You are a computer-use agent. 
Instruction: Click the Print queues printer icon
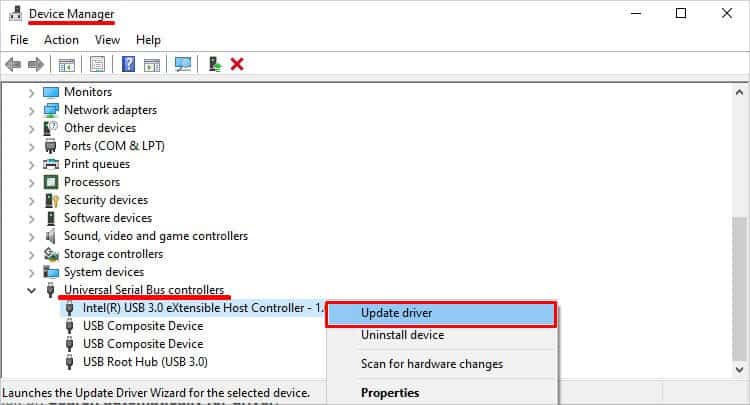click(x=51, y=164)
